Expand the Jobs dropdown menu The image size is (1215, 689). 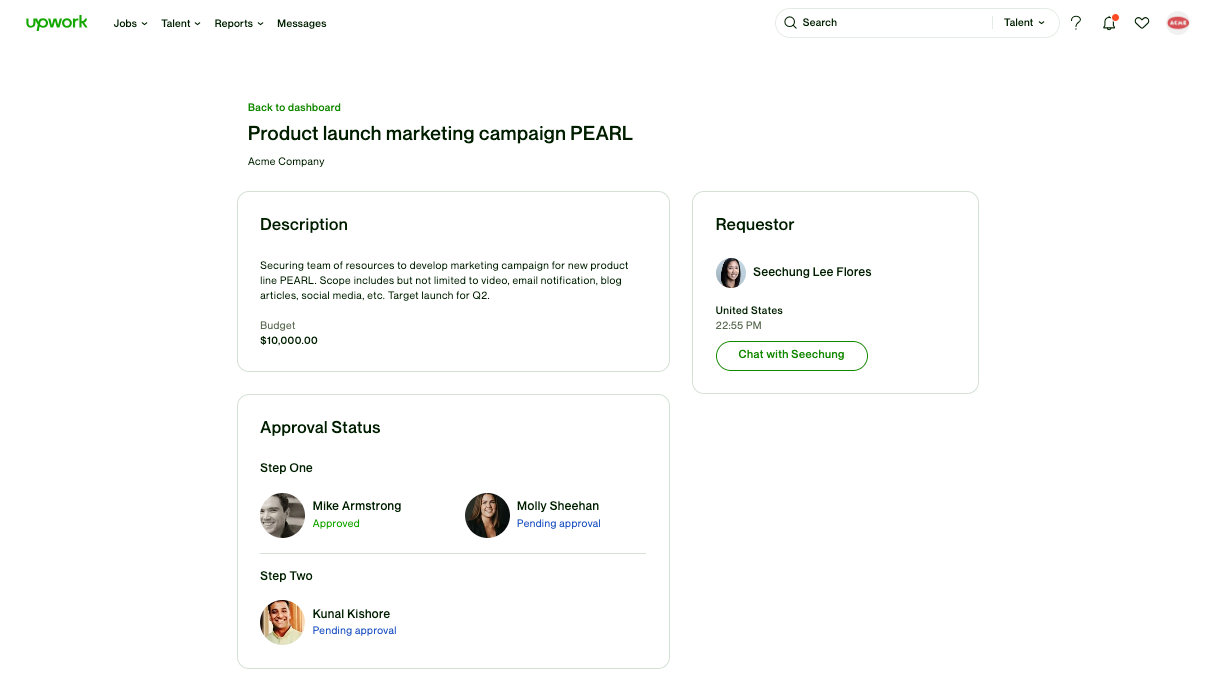click(x=130, y=23)
